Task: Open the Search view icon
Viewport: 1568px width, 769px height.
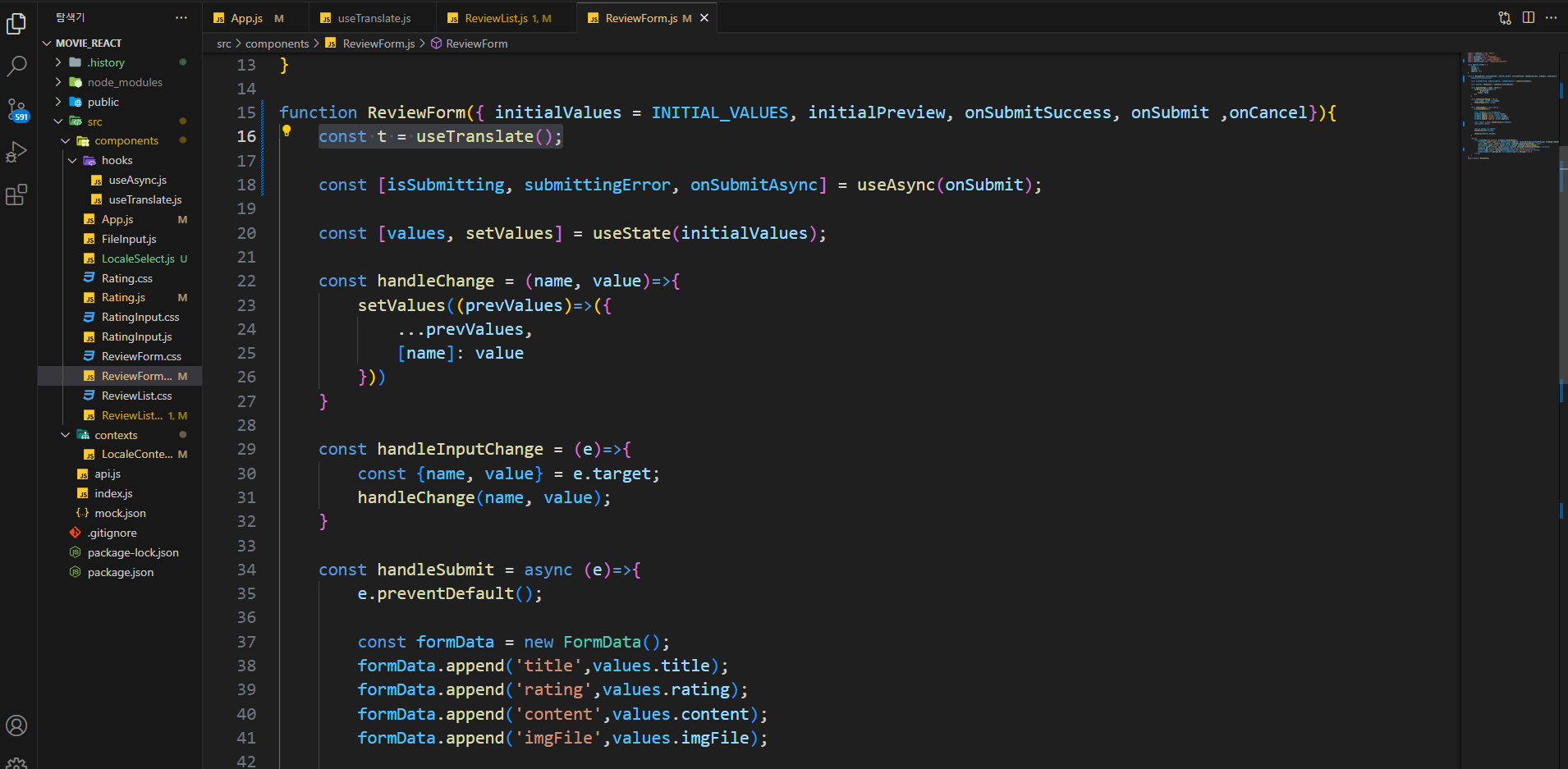Action: [x=16, y=66]
